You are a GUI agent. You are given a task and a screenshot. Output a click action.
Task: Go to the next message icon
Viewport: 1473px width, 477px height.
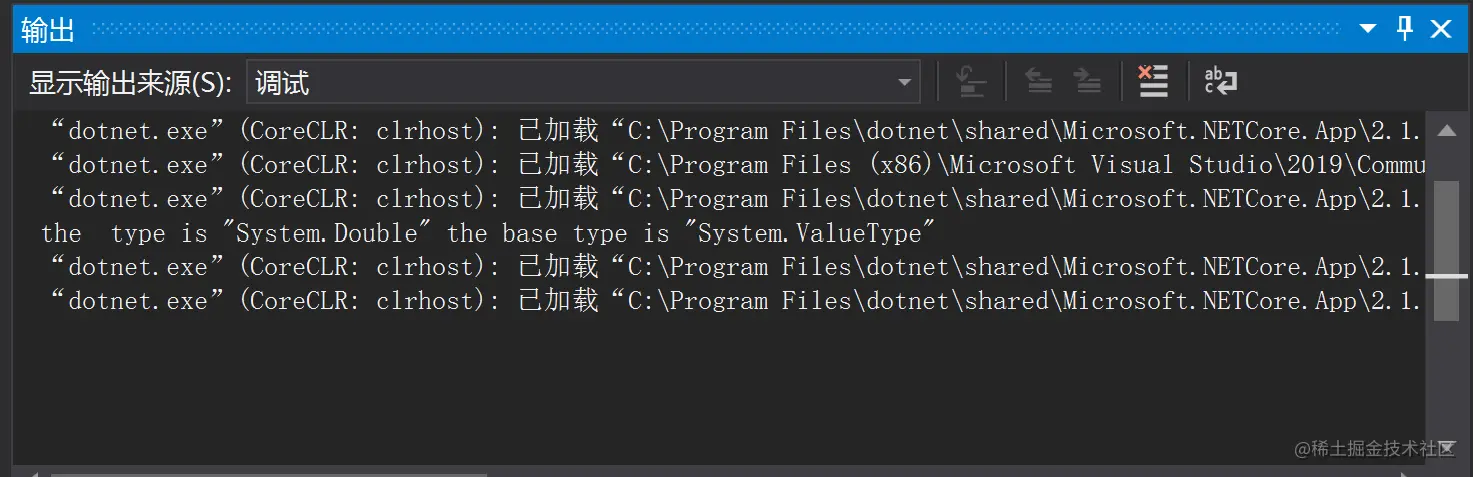tap(1087, 81)
